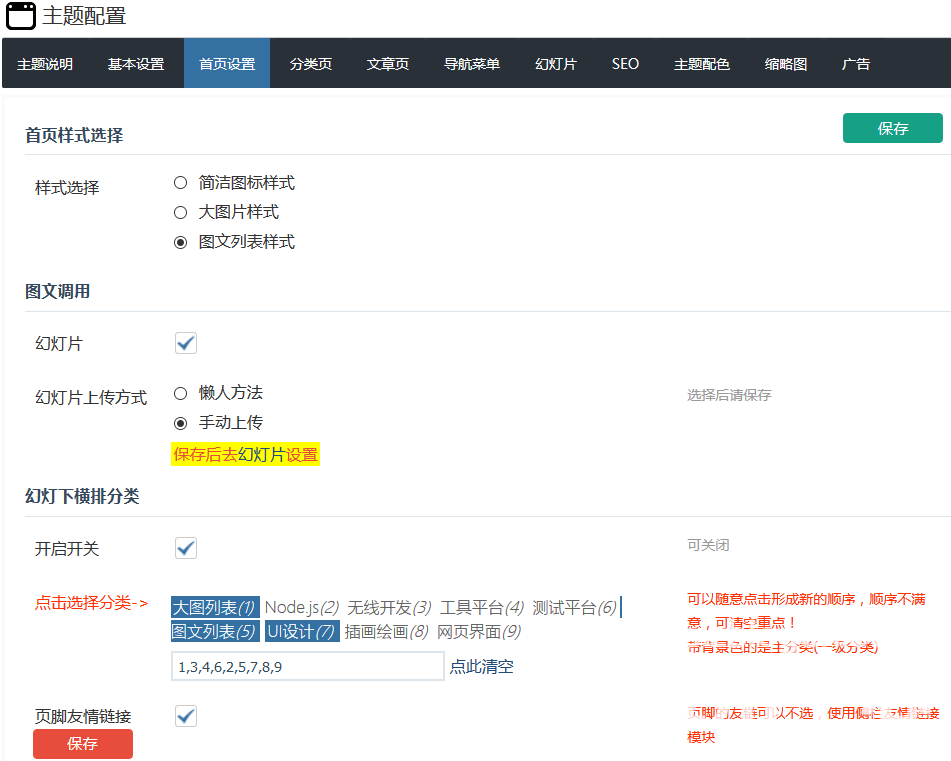Go to the 幻灯片 tab
The width and height of the screenshot is (951, 761).
coord(555,64)
